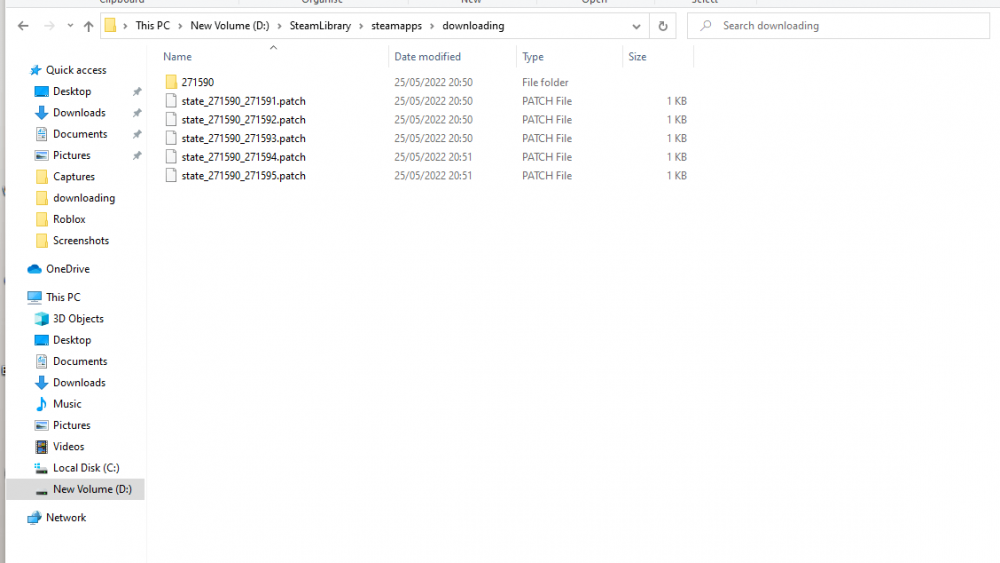Open the Captures folder in Quick access
Screen dimensions: 1000x563
[73, 177]
